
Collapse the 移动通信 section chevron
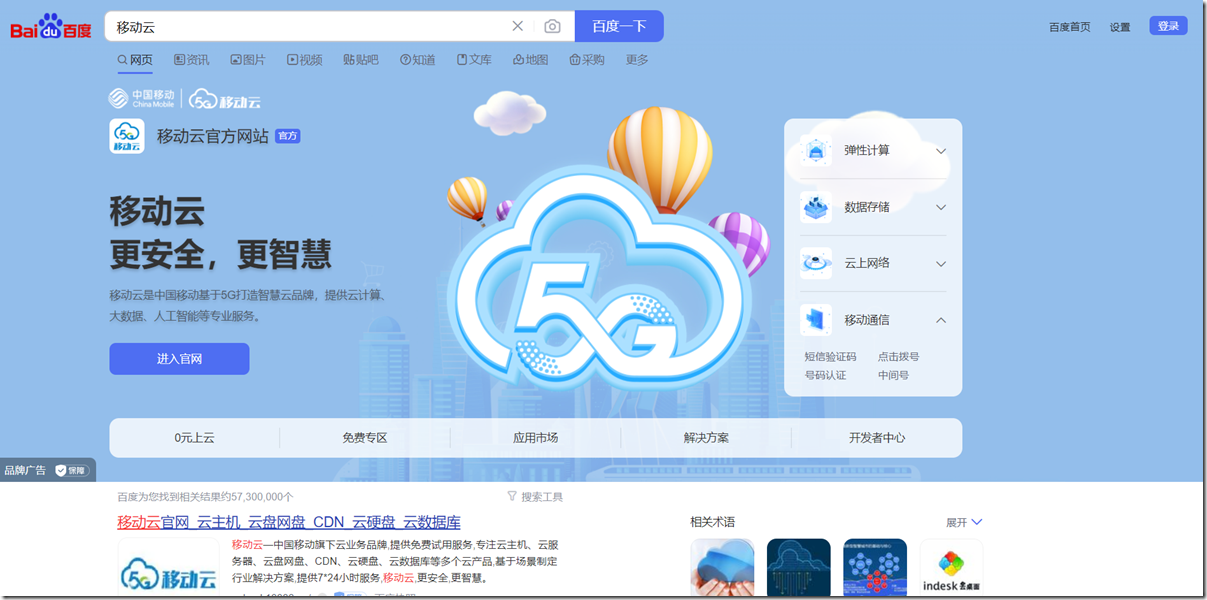[941, 320]
